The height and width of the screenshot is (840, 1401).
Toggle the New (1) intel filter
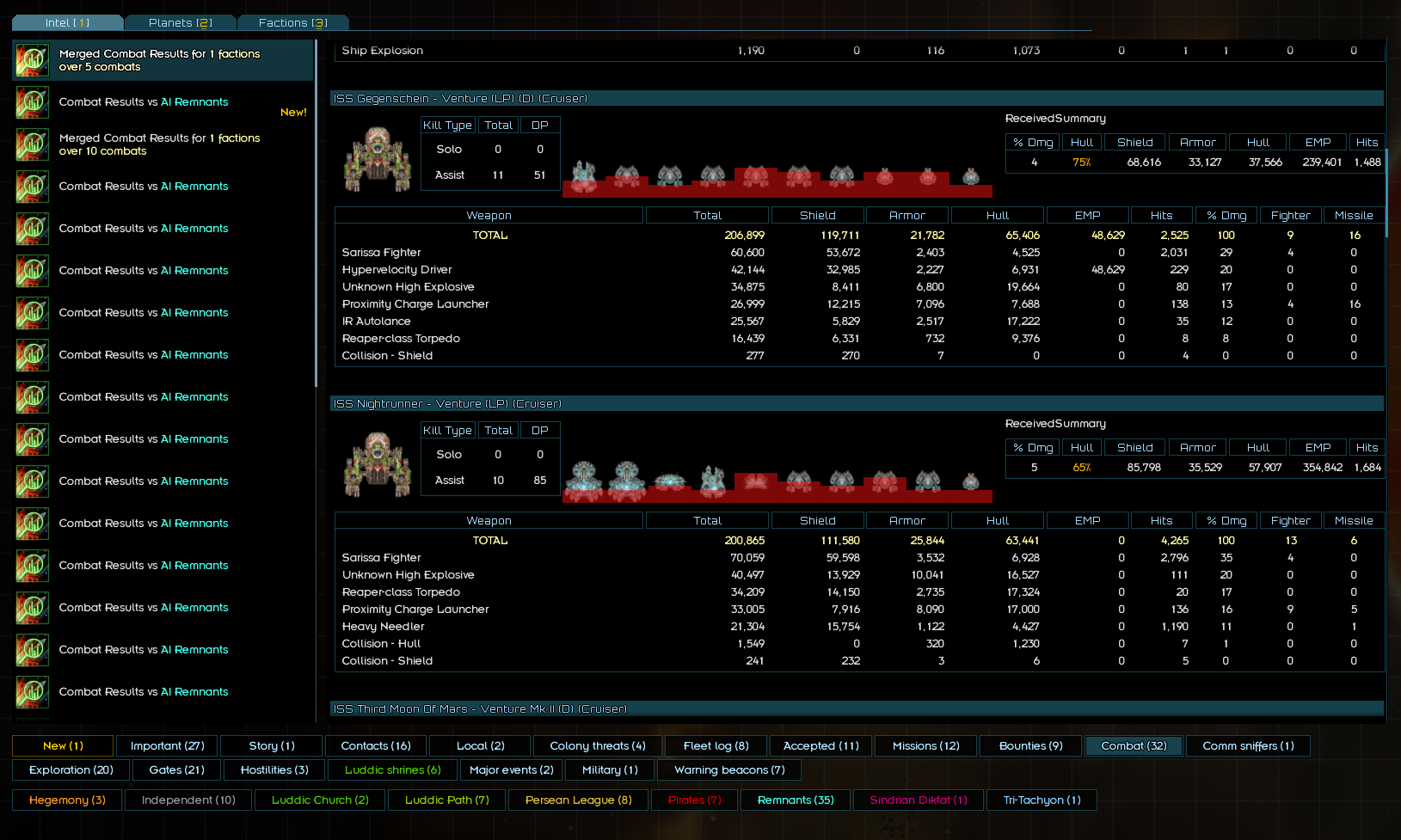63,745
